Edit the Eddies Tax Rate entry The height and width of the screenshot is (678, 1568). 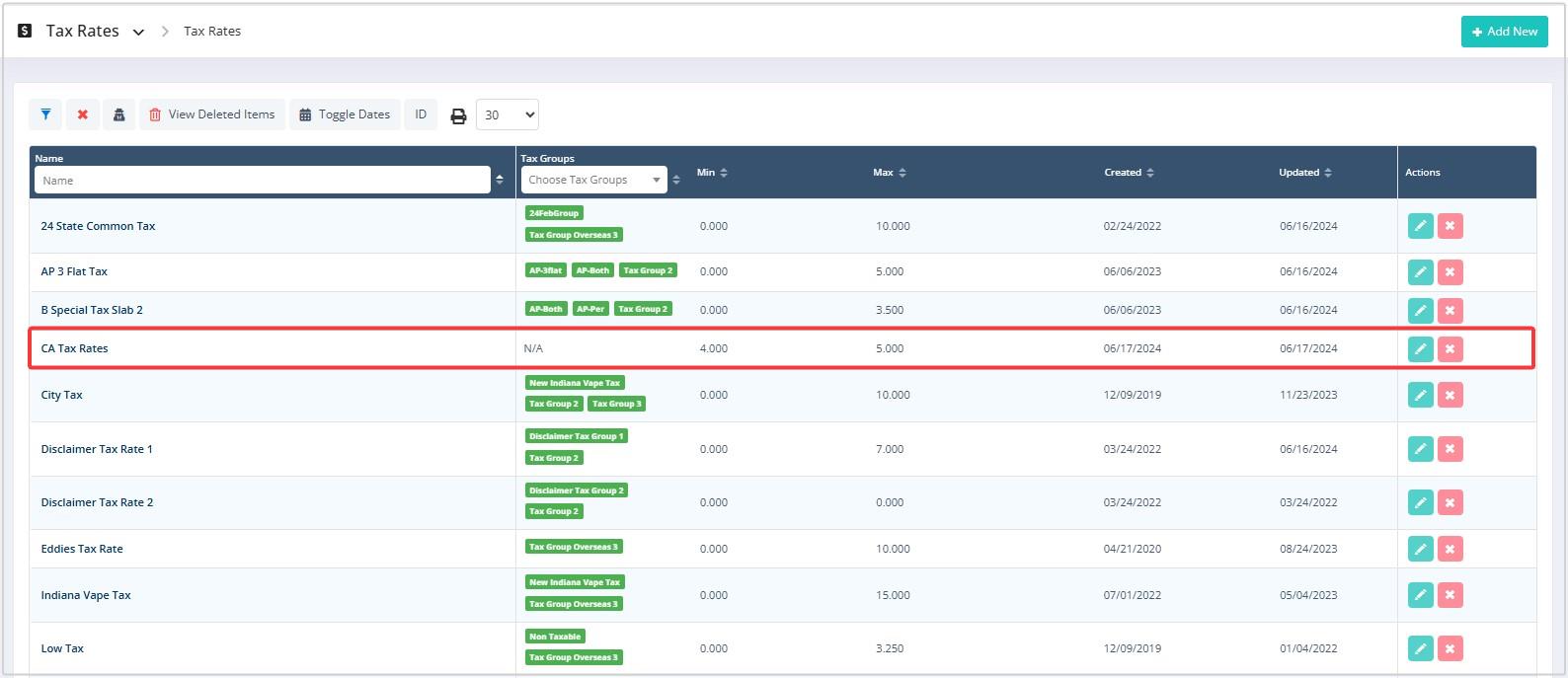pos(1421,549)
